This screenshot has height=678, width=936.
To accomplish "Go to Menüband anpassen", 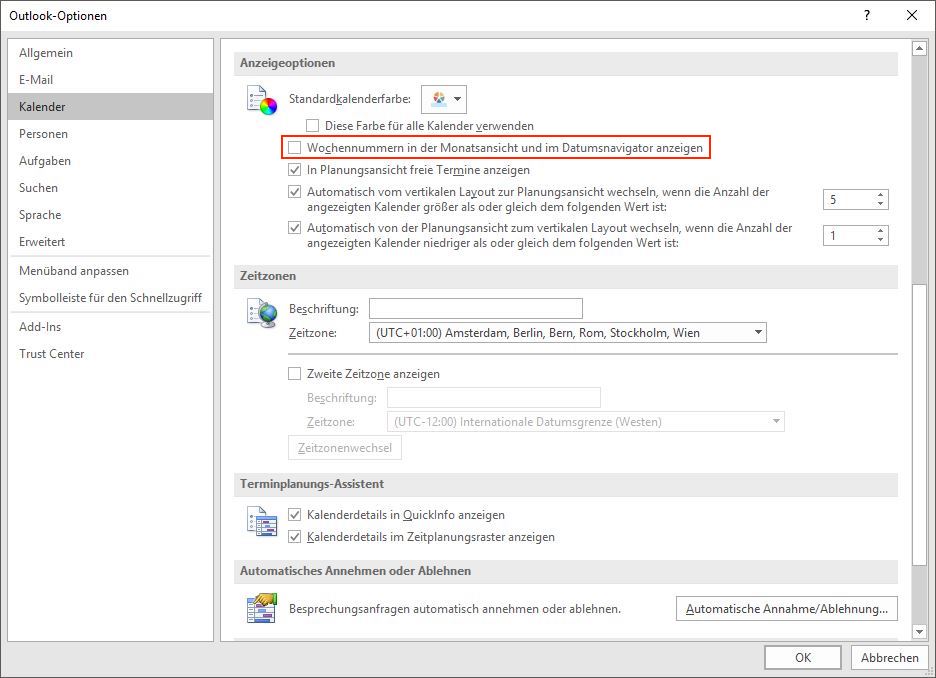I will click(110, 271).
